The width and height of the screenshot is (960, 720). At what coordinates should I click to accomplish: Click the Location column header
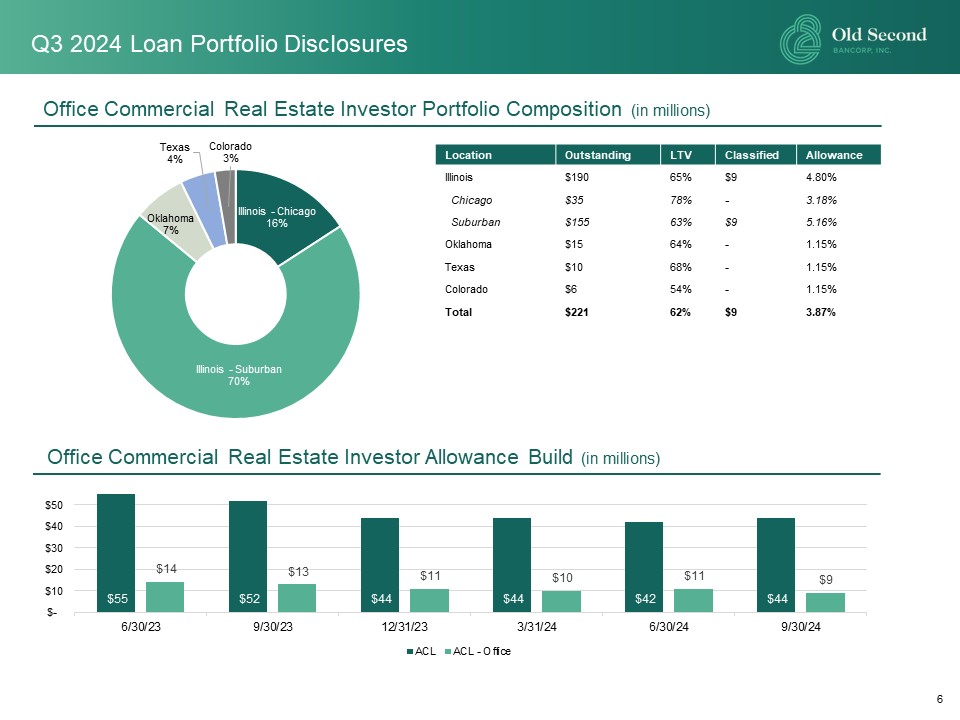click(461, 155)
